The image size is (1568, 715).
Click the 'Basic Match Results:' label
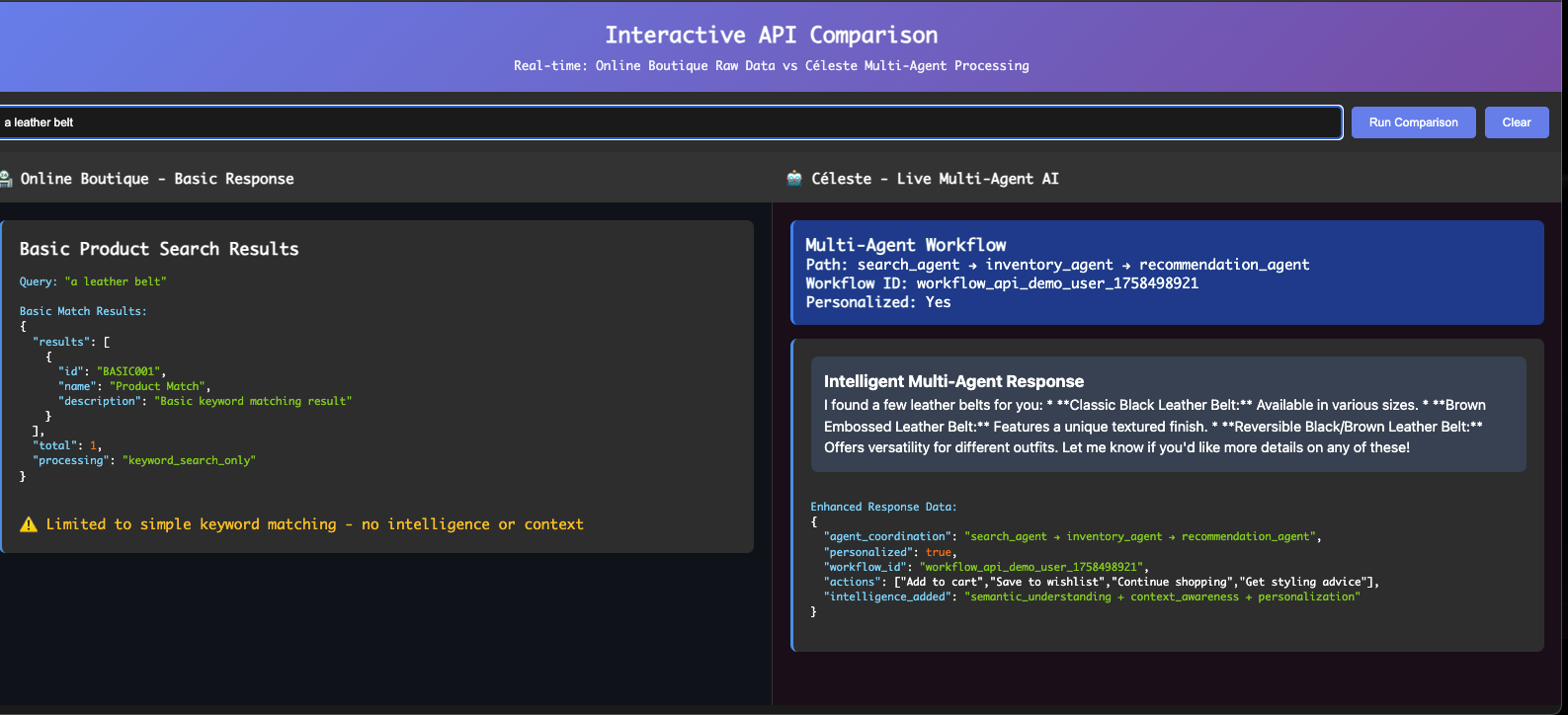coord(83,311)
